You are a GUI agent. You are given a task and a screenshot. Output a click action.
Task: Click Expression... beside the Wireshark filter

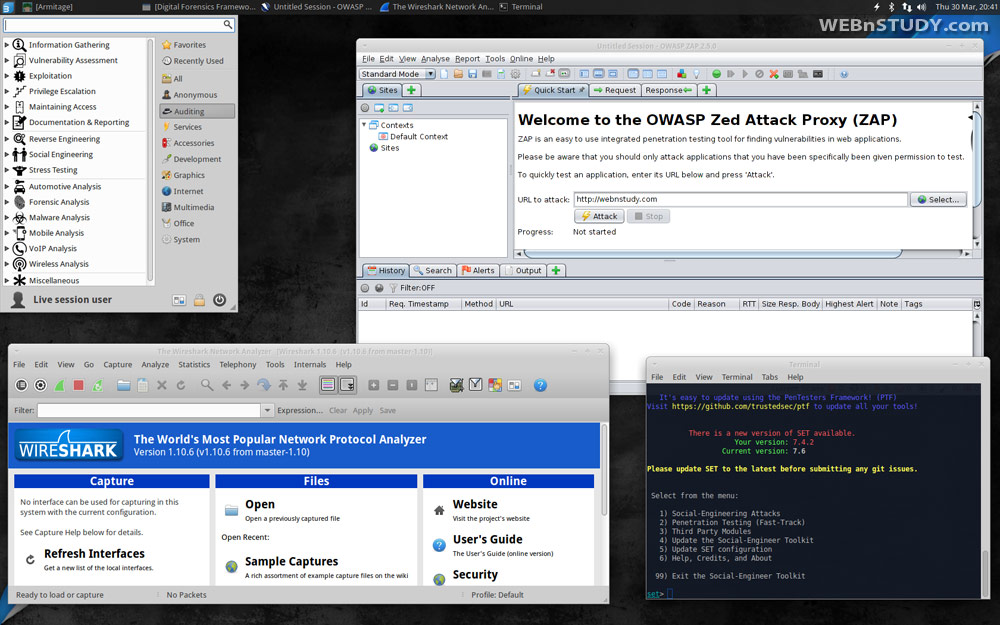tap(300, 411)
